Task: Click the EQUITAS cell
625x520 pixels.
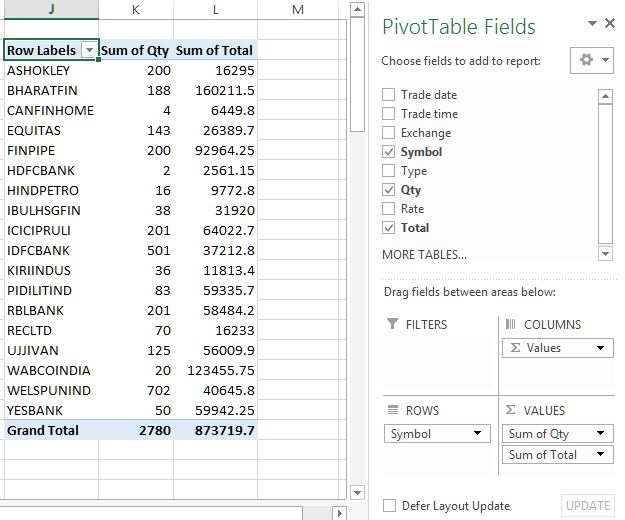Action: click(51, 130)
